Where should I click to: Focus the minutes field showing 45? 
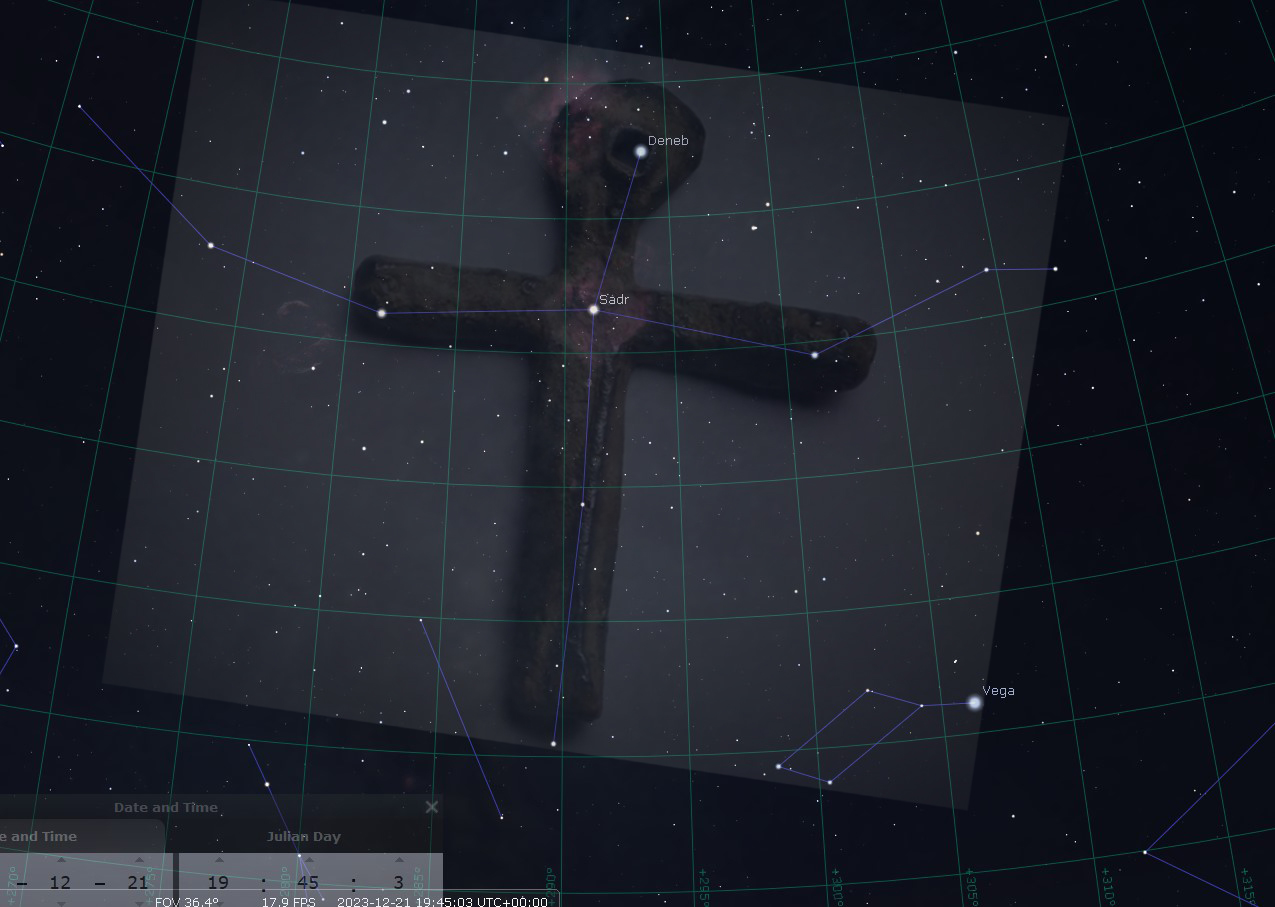308,883
